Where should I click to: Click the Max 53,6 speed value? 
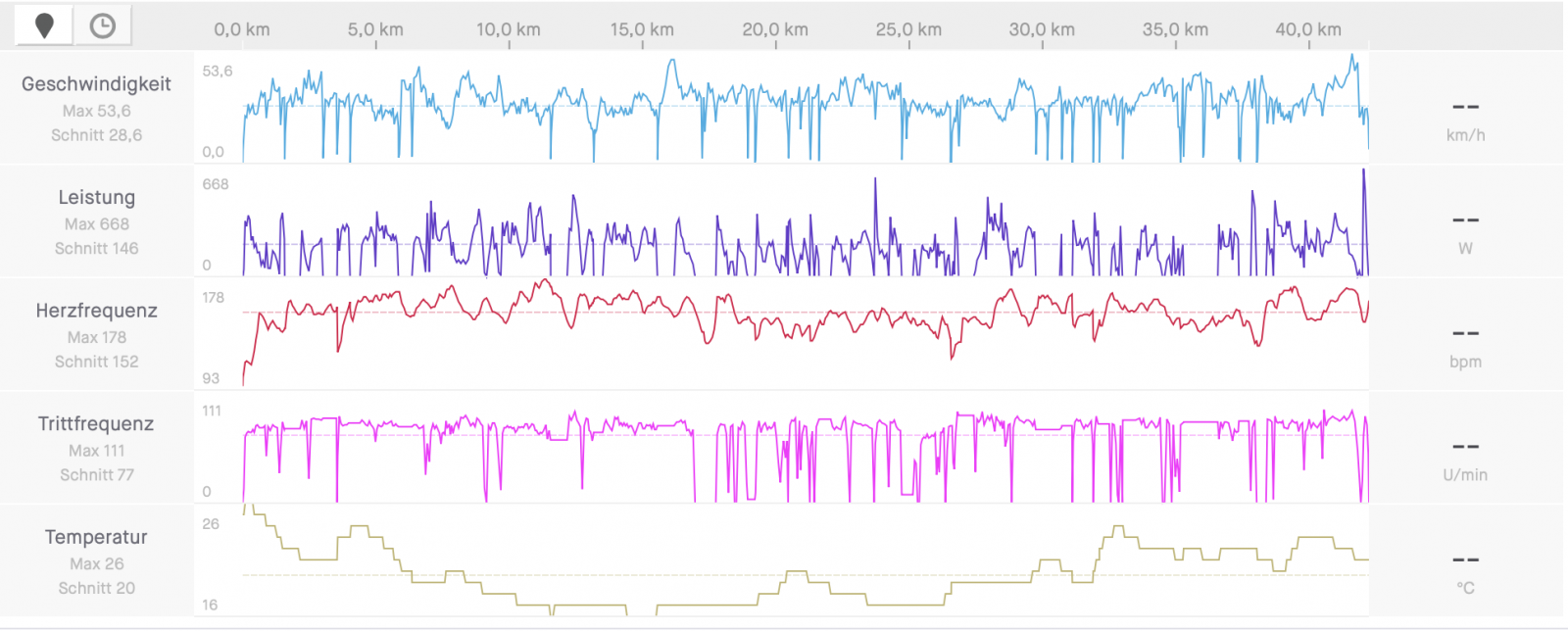click(x=96, y=111)
